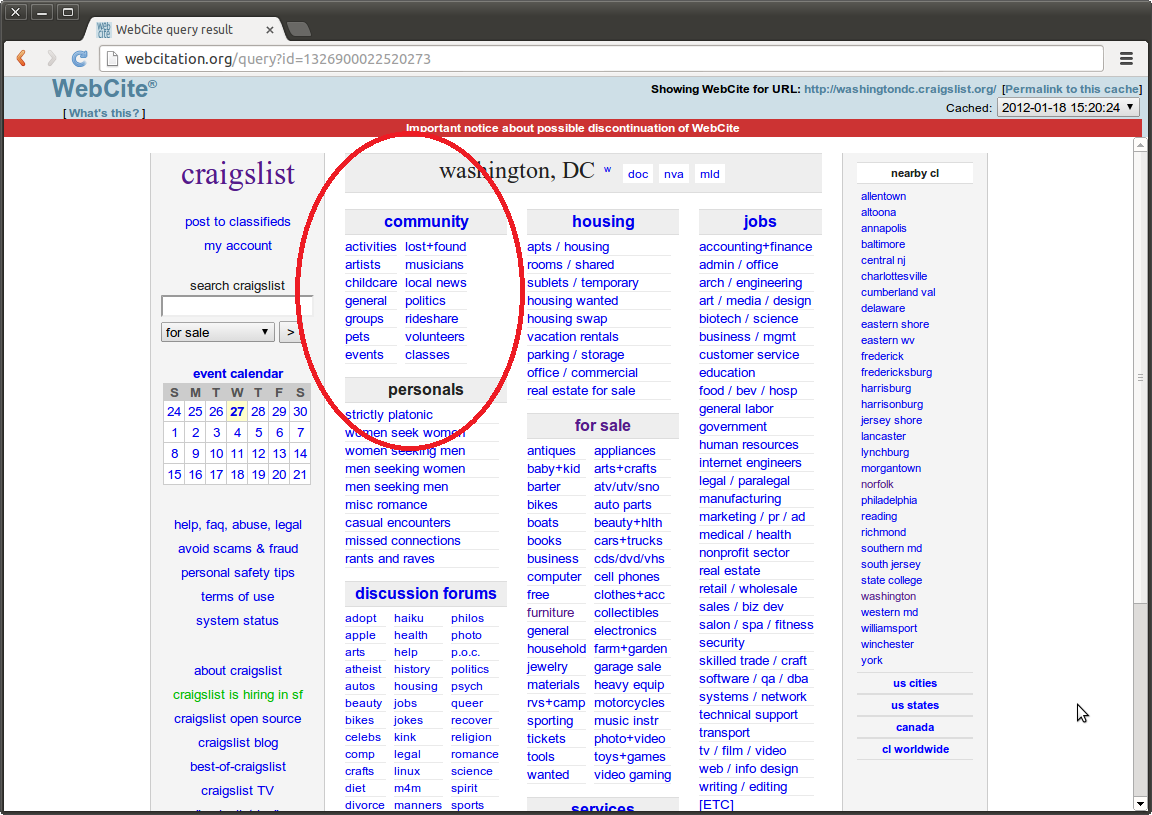Image resolution: width=1152 pixels, height=815 pixels.
Task: Expand the 'canada' list
Action: click(x=915, y=727)
